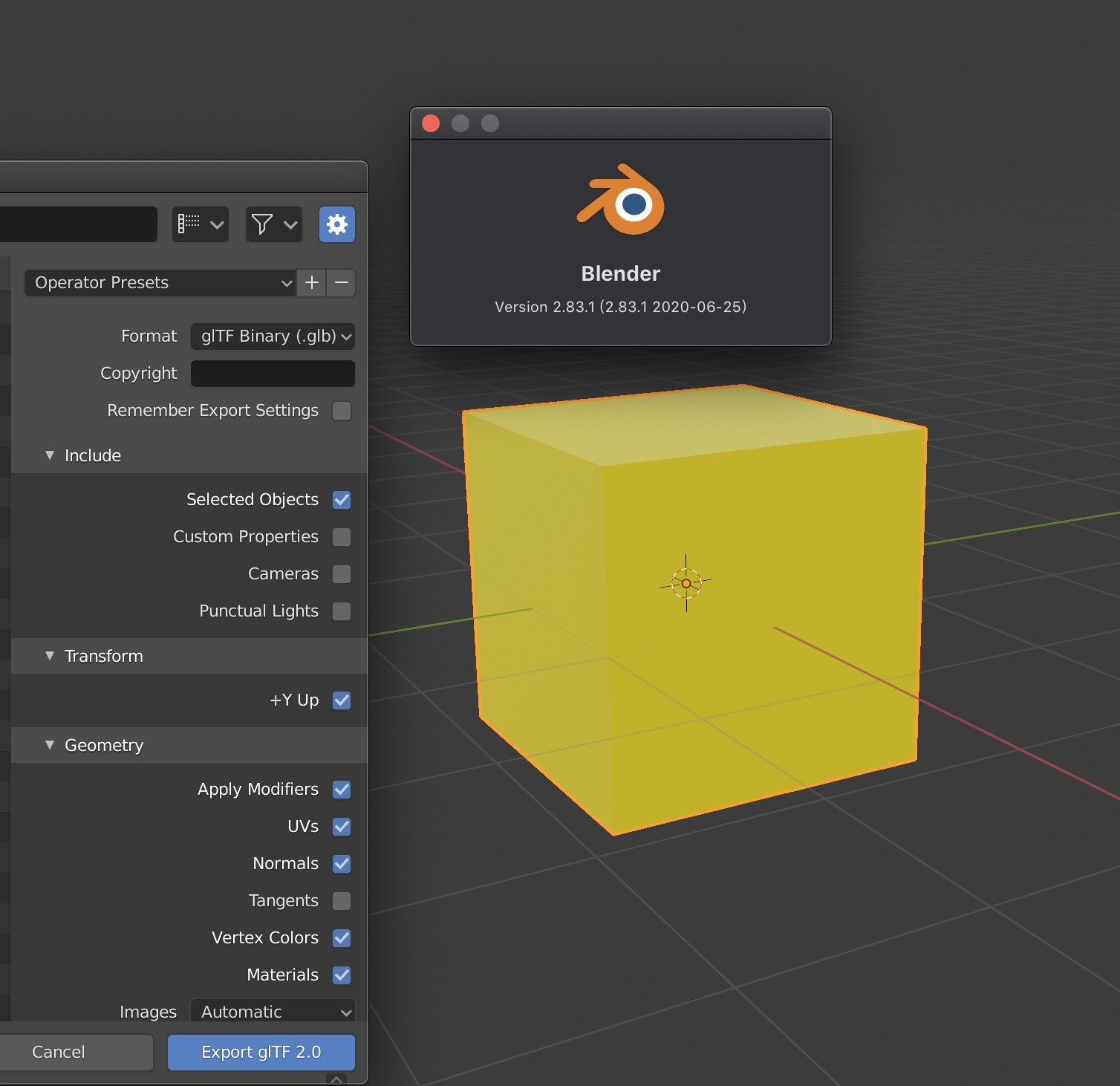Uncheck the Normals checkbox
Image resolution: width=1120 pixels, height=1086 pixels.
[342, 864]
